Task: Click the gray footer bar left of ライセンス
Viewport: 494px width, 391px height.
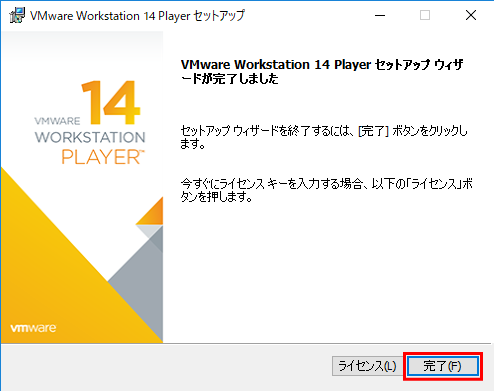Action: click(166, 367)
